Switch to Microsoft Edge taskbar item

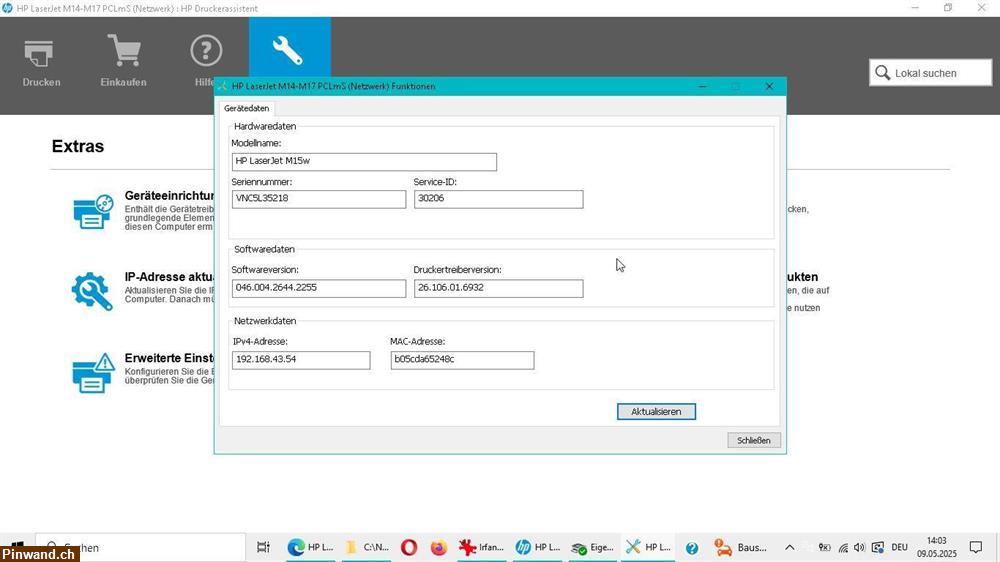click(x=311, y=547)
